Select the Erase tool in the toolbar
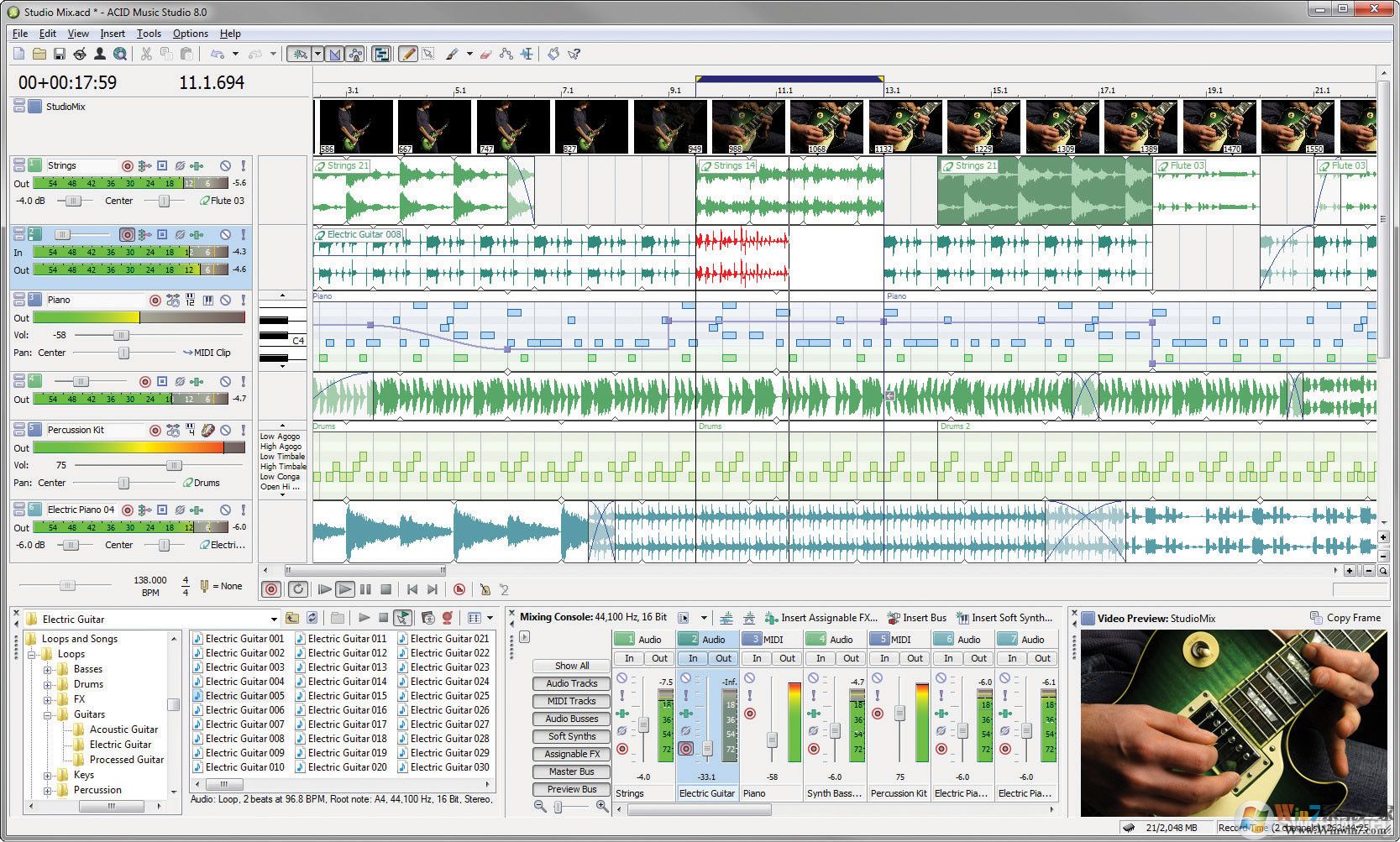The width and height of the screenshot is (1400, 842). coord(486,54)
